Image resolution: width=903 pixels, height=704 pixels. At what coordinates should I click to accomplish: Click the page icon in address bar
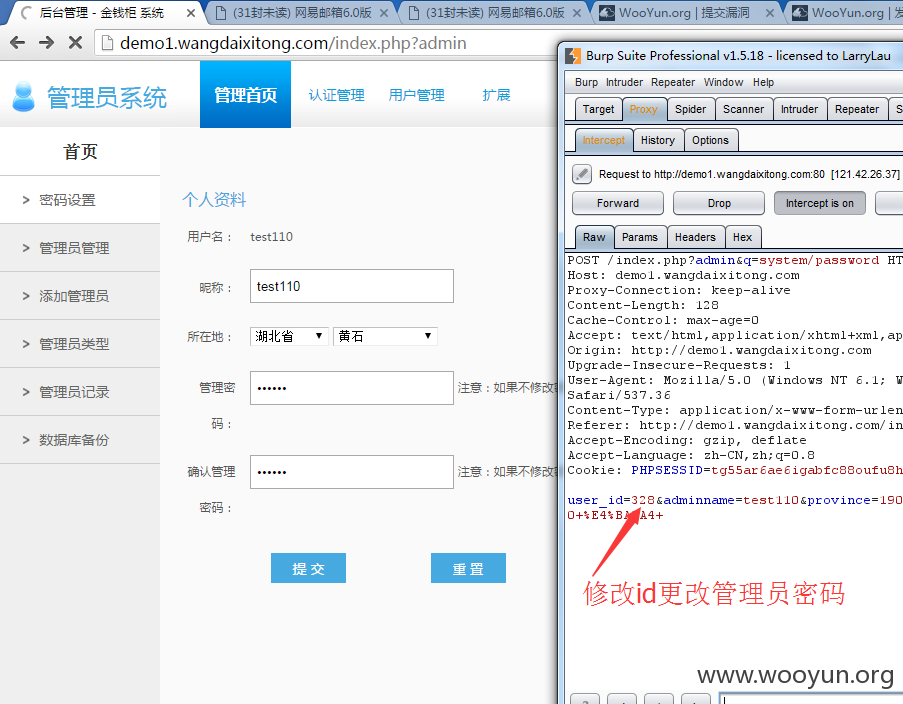107,43
